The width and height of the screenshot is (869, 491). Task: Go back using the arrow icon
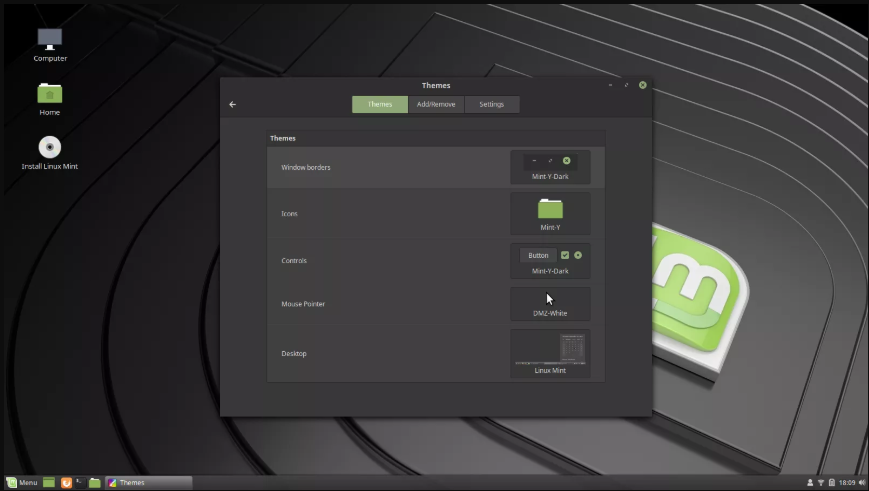(x=232, y=104)
